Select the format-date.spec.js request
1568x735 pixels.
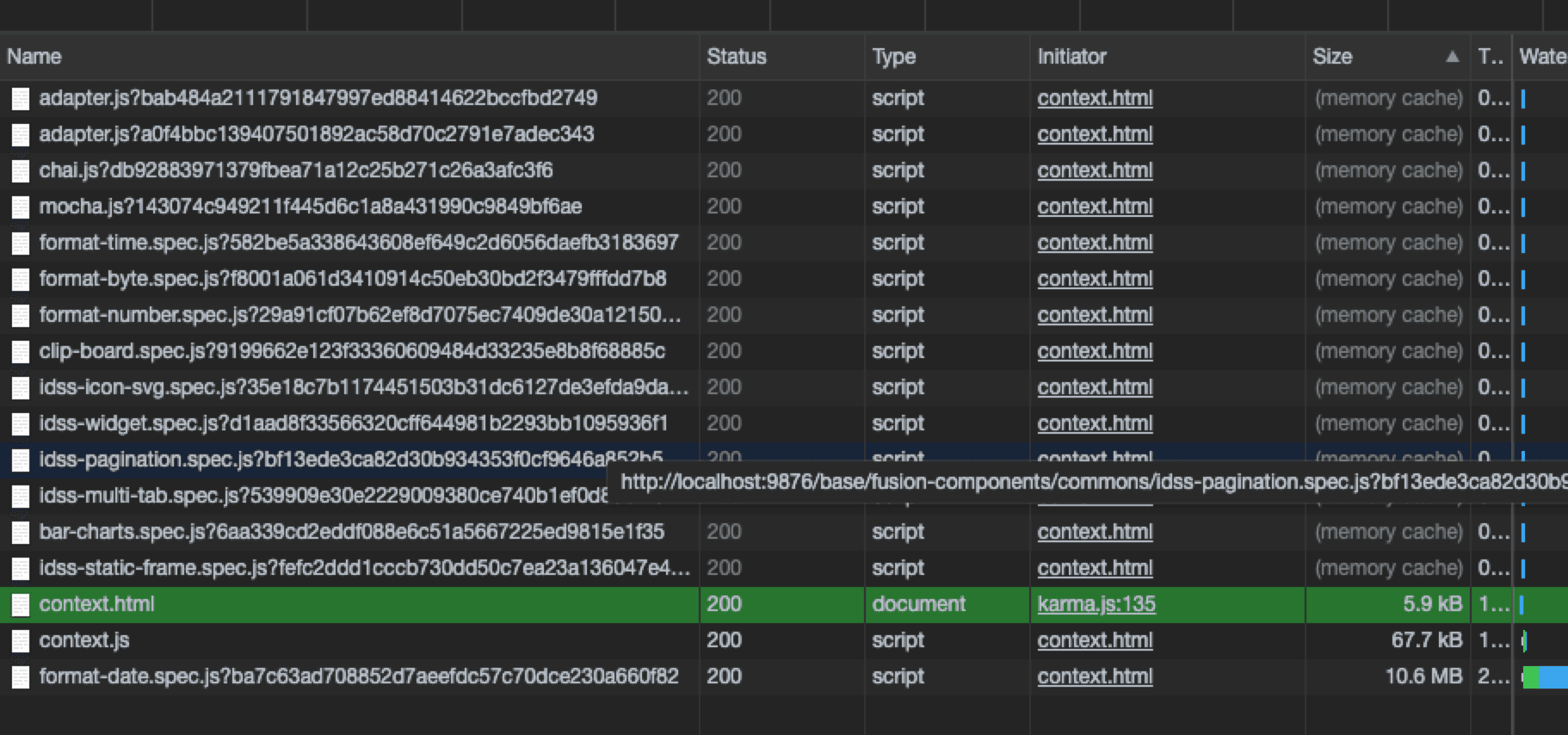click(358, 676)
